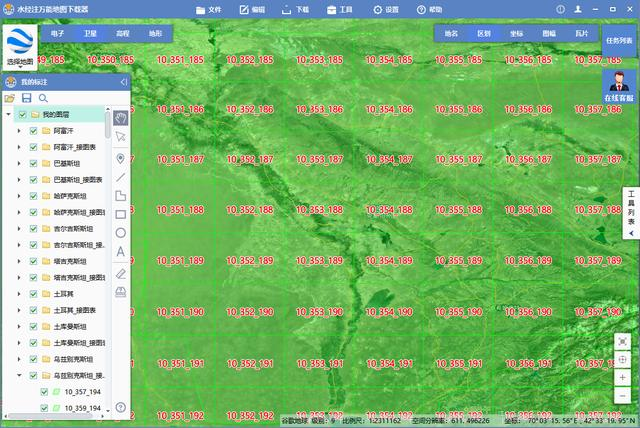Expand the 吉尔吉斯斯坦 folder
The image size is (640, 428).
click(x=19, y=229)
